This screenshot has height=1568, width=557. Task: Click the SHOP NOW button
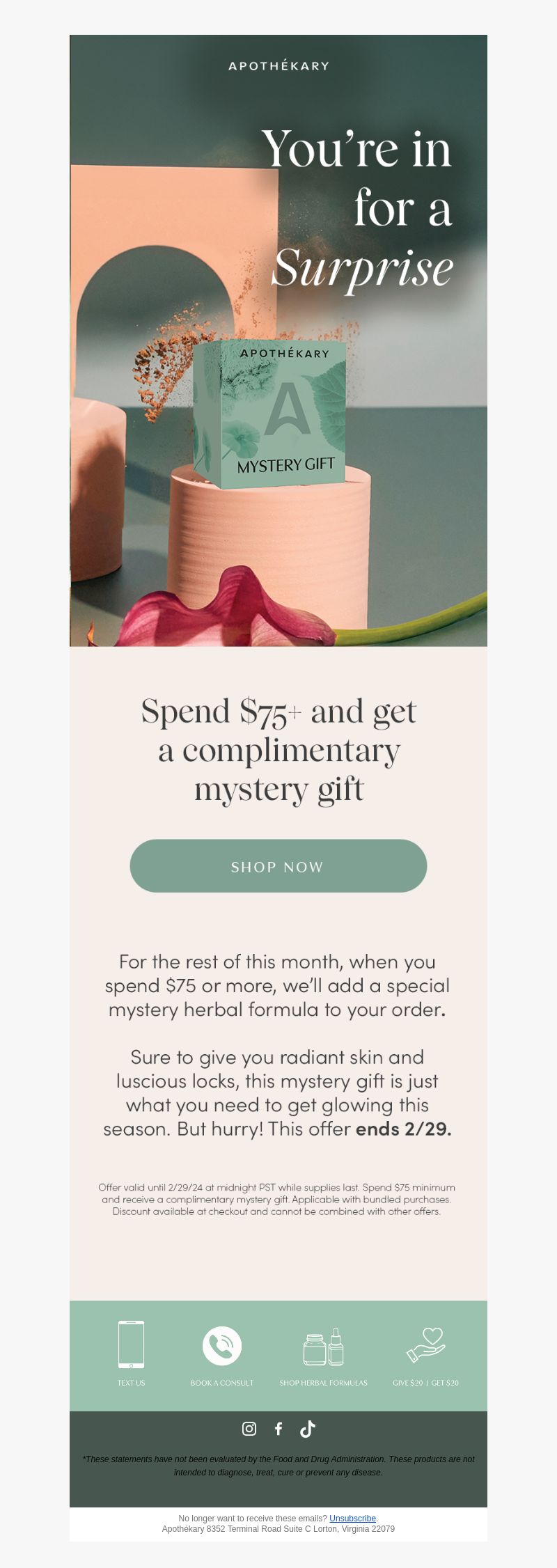pyautogui.click(x=278, y=865)
